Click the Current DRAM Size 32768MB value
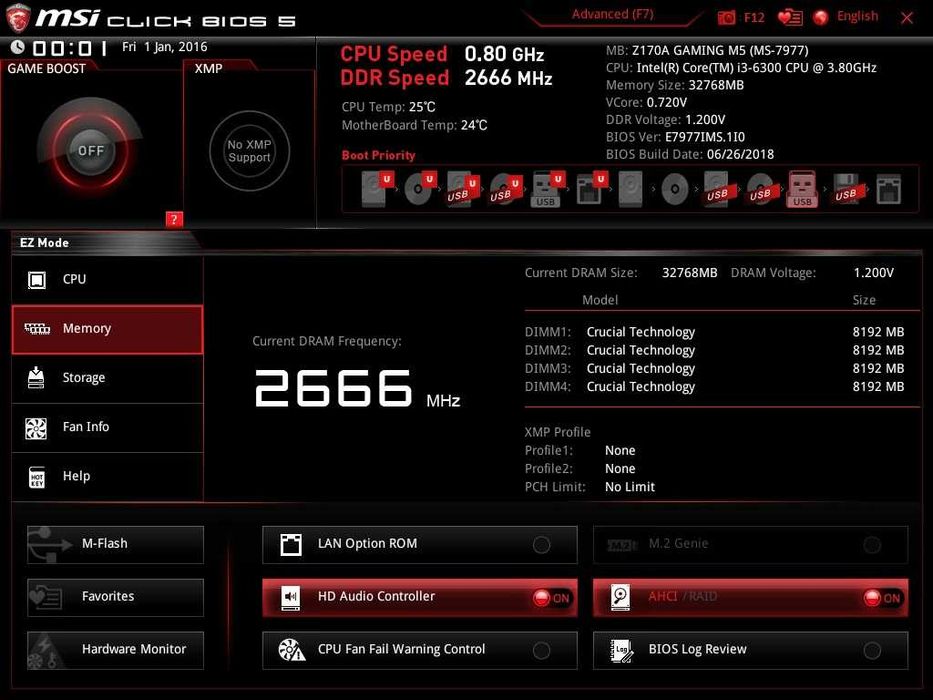 (690, 273)
